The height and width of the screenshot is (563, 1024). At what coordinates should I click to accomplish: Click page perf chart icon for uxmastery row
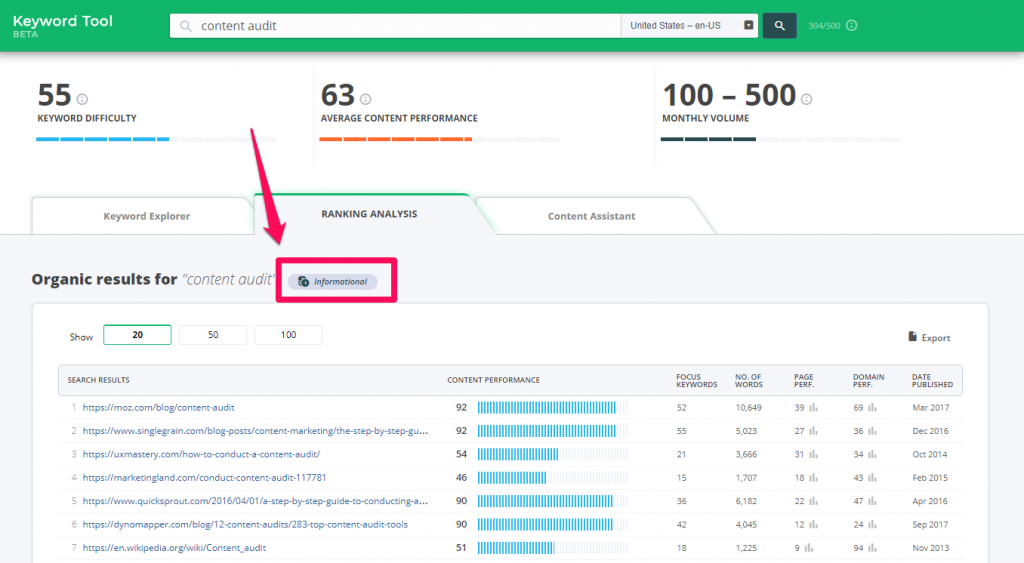coord(813,454)
